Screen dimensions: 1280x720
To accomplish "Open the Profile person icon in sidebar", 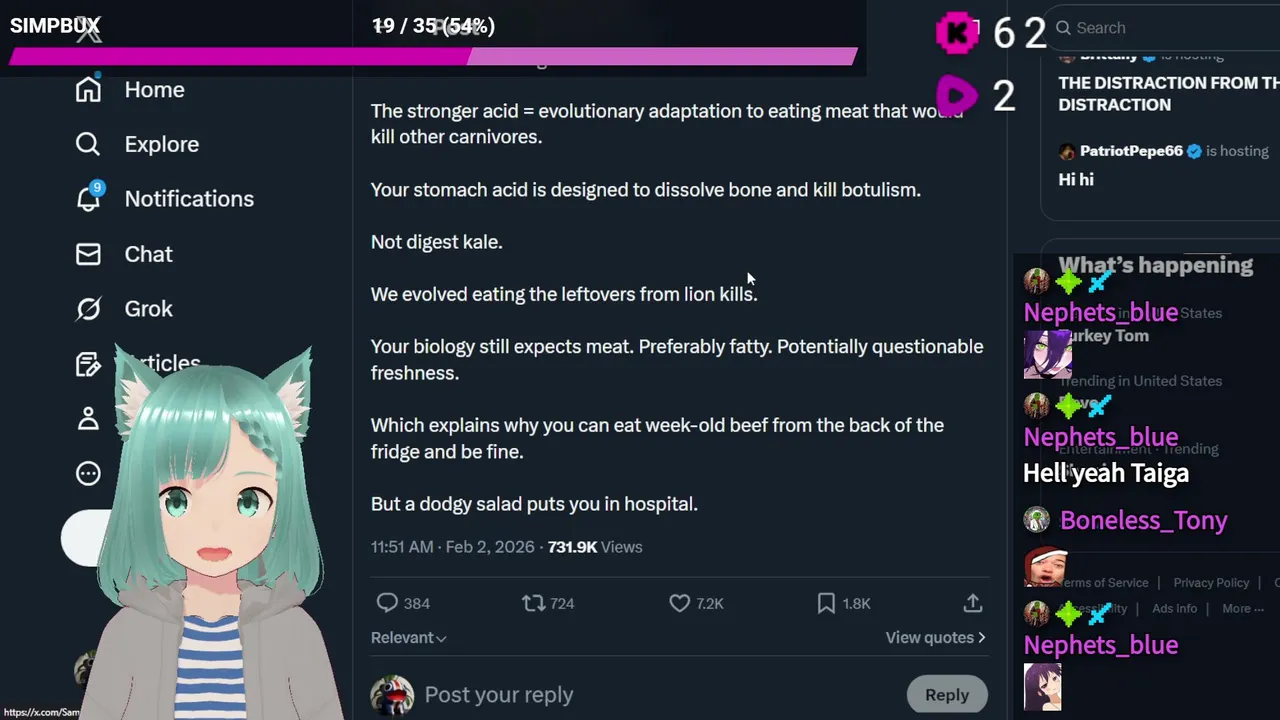I will pyautogui.click(x=88, y=418).
